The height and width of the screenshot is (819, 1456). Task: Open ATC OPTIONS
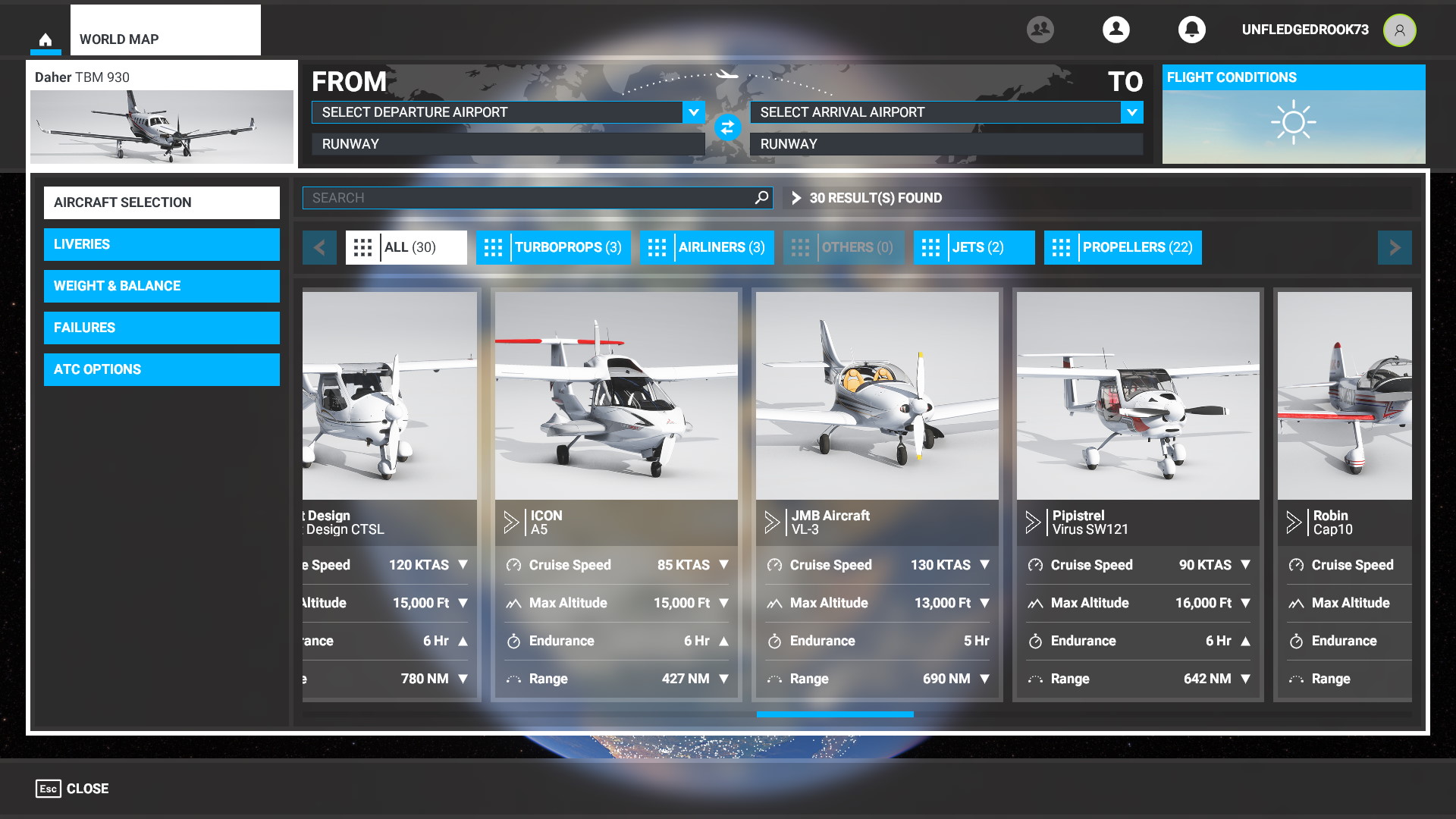coord(162,369)
